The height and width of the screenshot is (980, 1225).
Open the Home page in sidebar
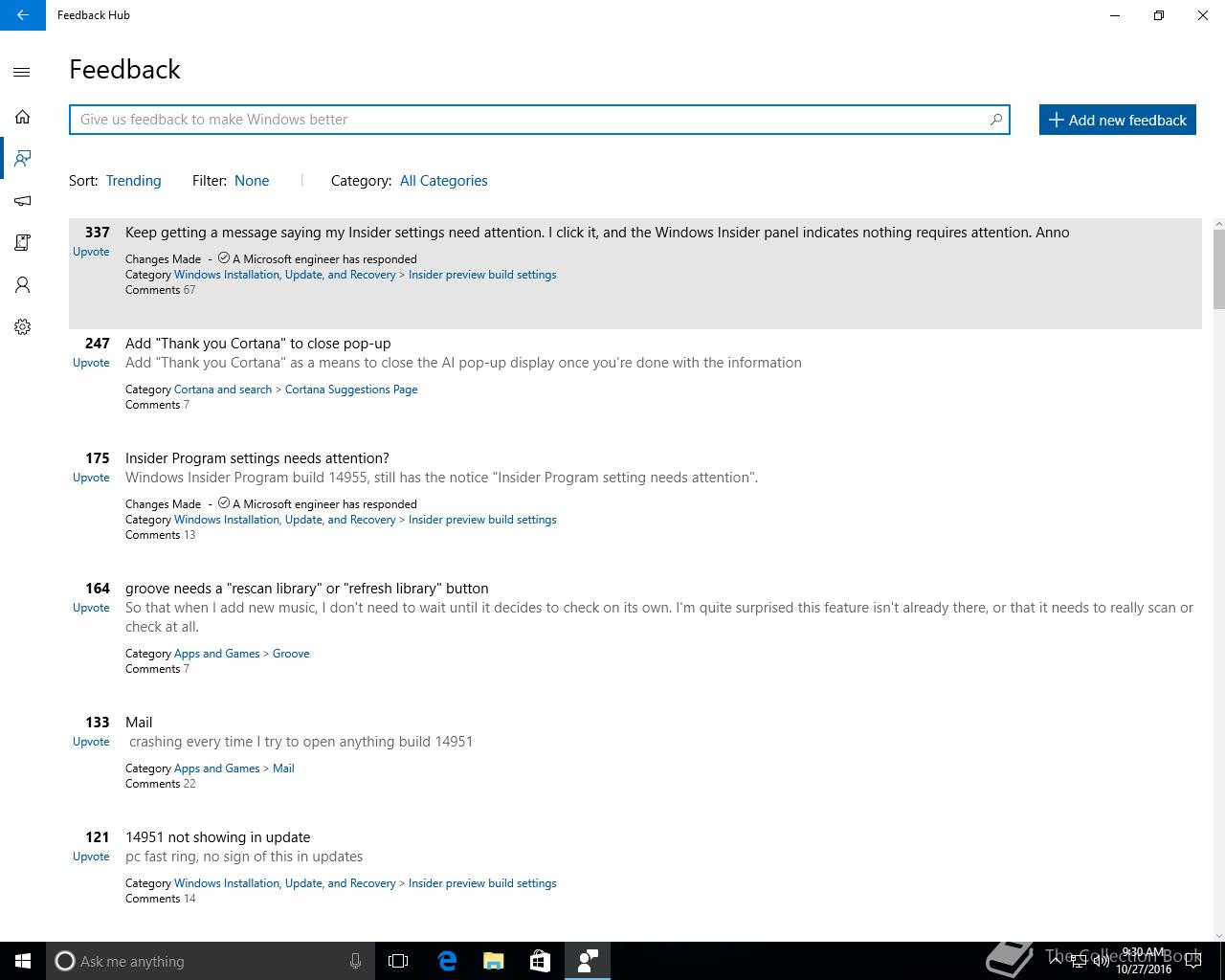(x=22, y=117)
